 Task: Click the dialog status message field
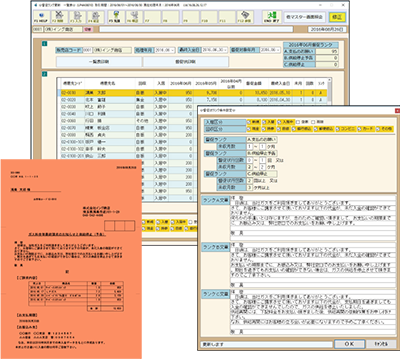coord(266,344)
